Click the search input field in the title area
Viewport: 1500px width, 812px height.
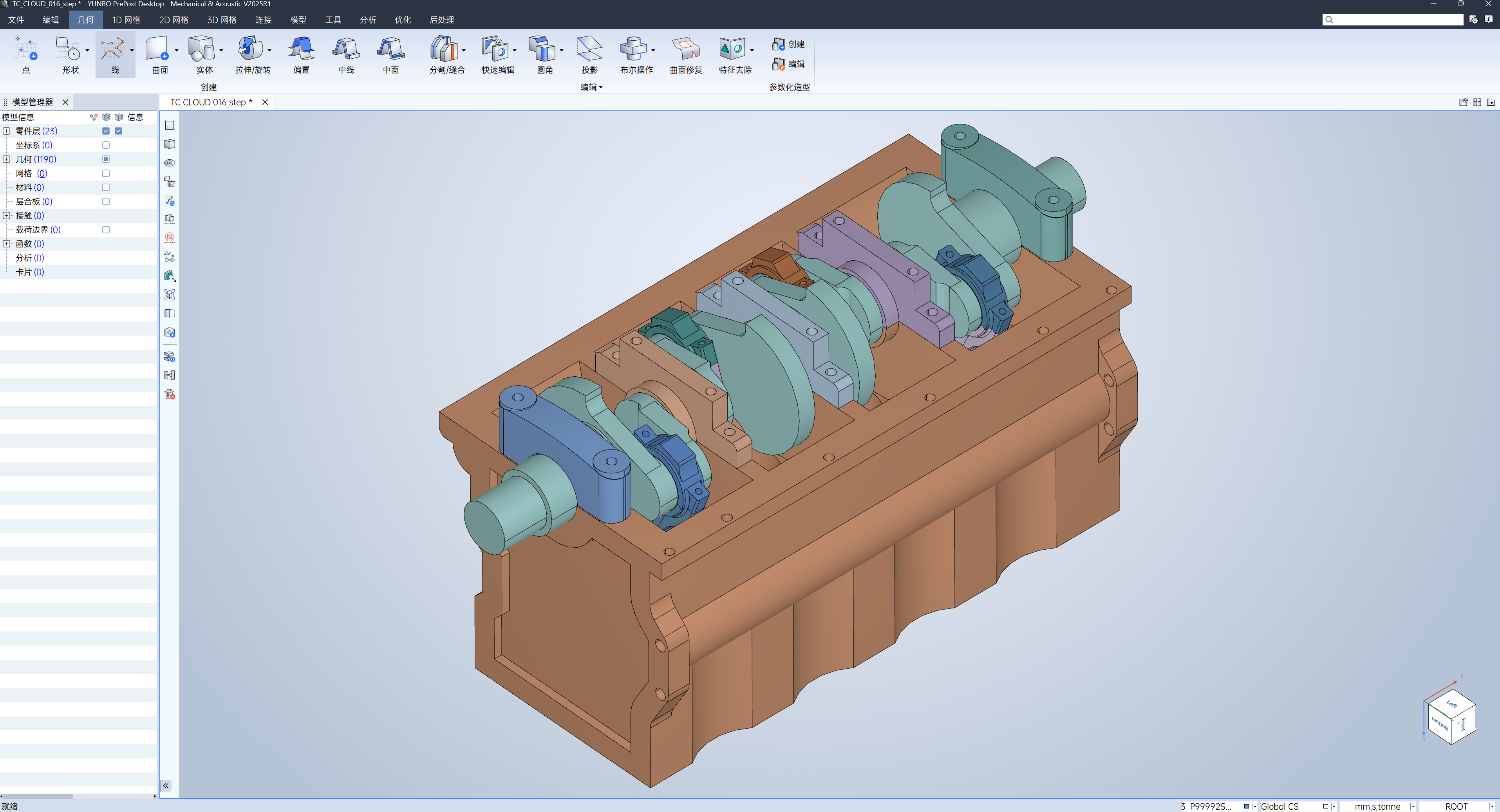point(1393,20)
